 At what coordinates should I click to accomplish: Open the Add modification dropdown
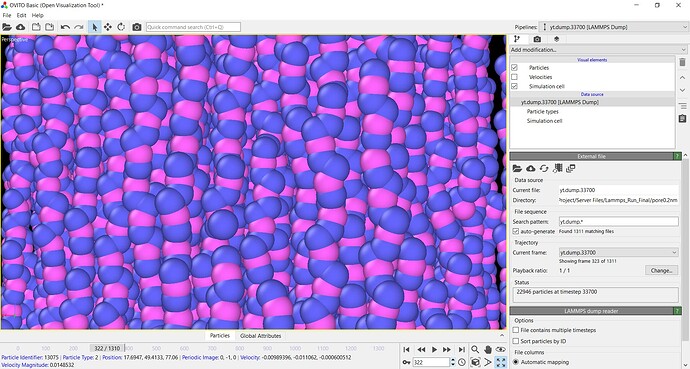tap(598, 50)
